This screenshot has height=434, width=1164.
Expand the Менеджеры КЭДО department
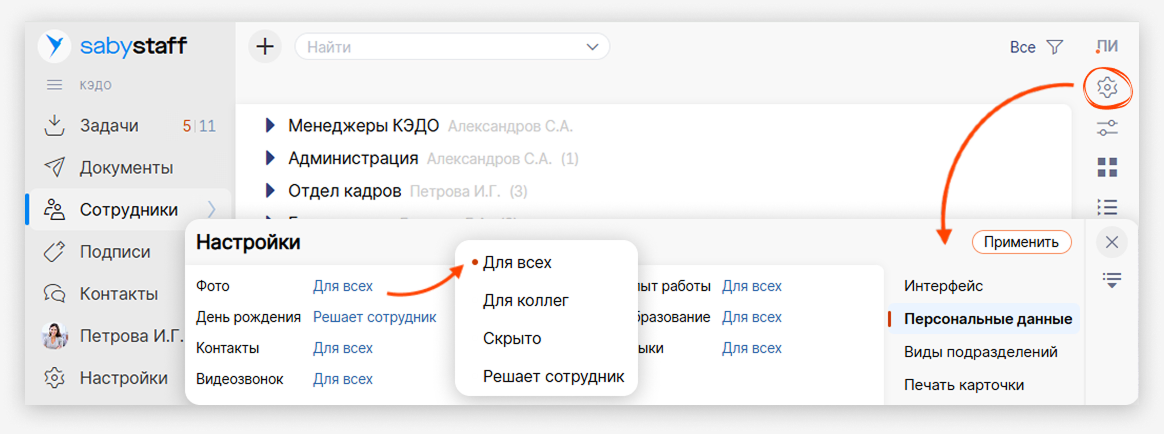coord(269,126)
